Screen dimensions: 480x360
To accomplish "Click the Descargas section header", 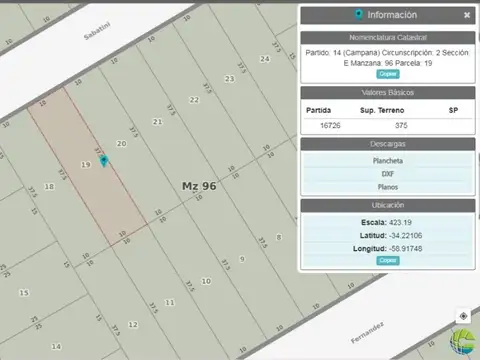I will pyautogui.click(x=388, y=144).
